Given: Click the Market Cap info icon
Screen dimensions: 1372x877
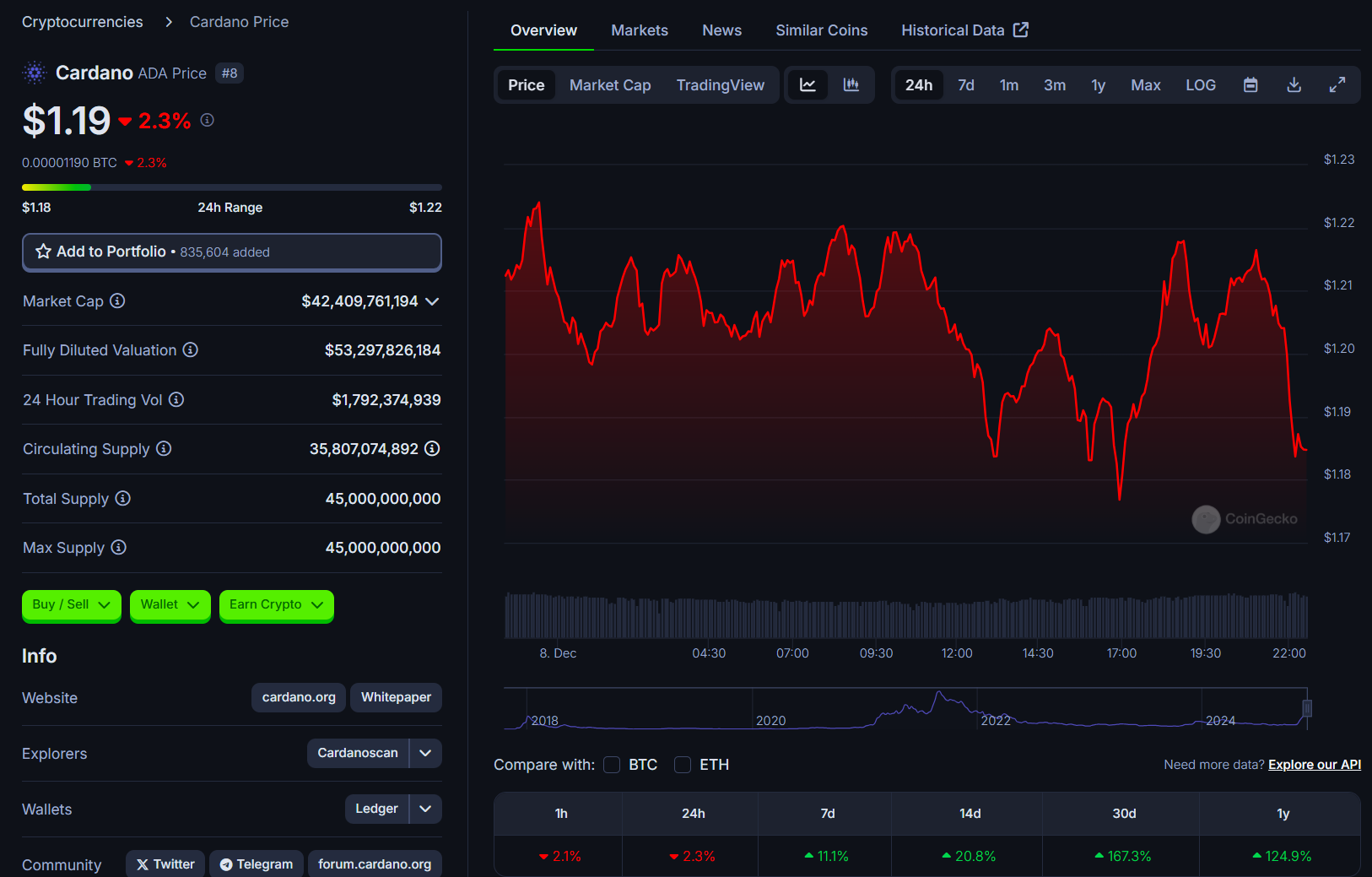Looking at the screenshot, I should click(x=118, y=301).
